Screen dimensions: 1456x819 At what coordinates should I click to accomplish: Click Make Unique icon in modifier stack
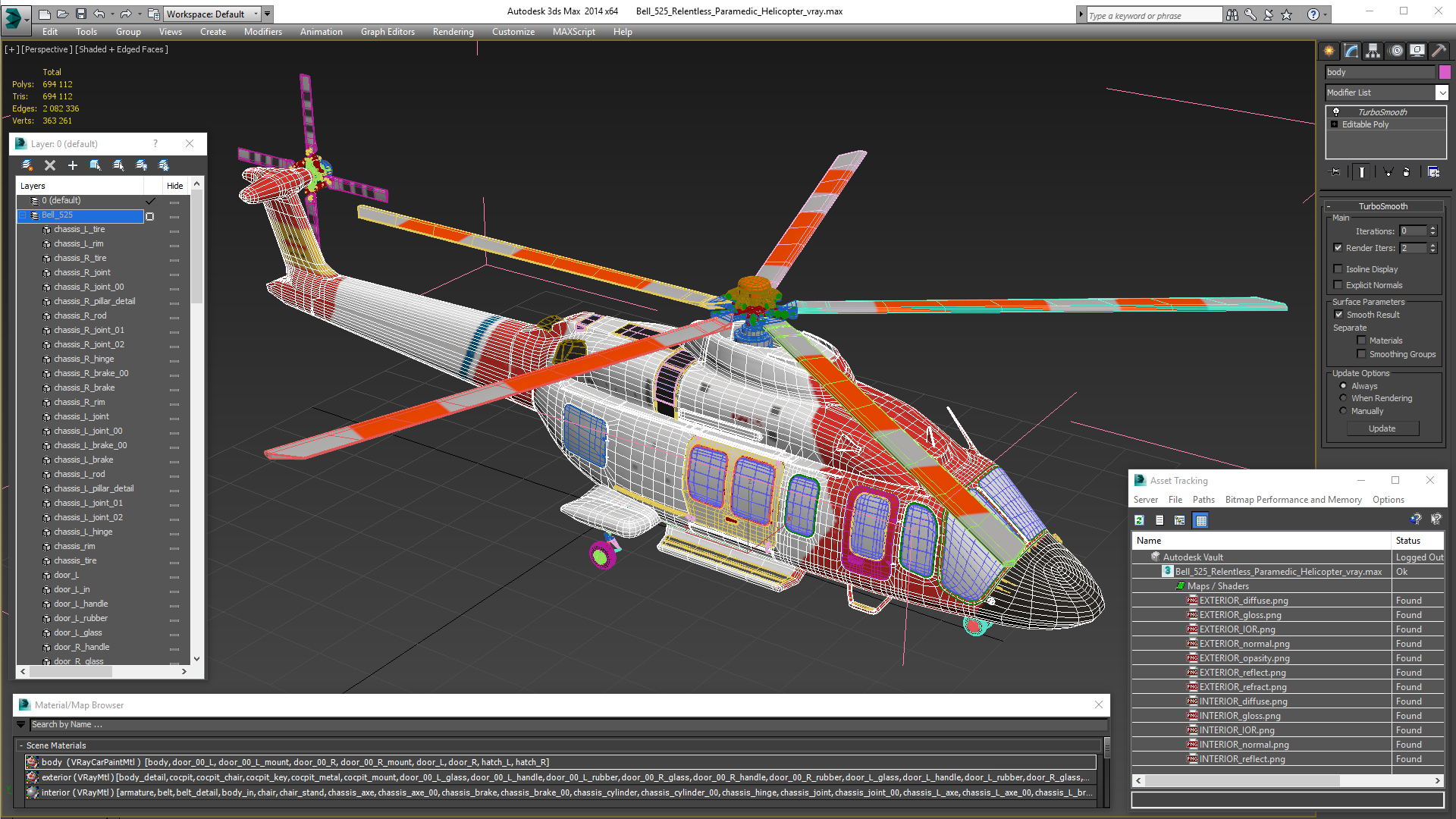pos(1389,172)
